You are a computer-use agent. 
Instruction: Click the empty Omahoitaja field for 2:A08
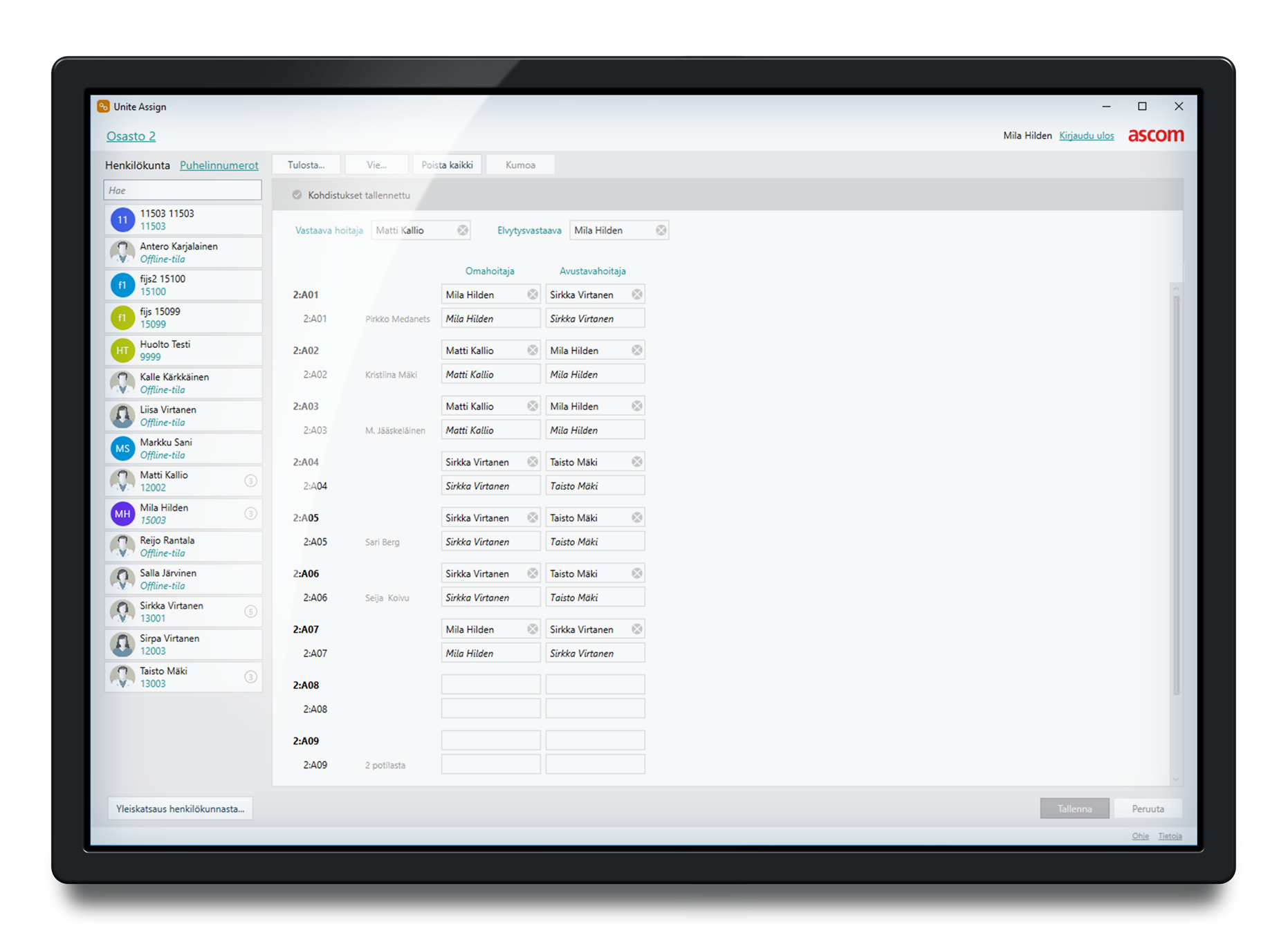pyautogui.click(x=490, y=685)
